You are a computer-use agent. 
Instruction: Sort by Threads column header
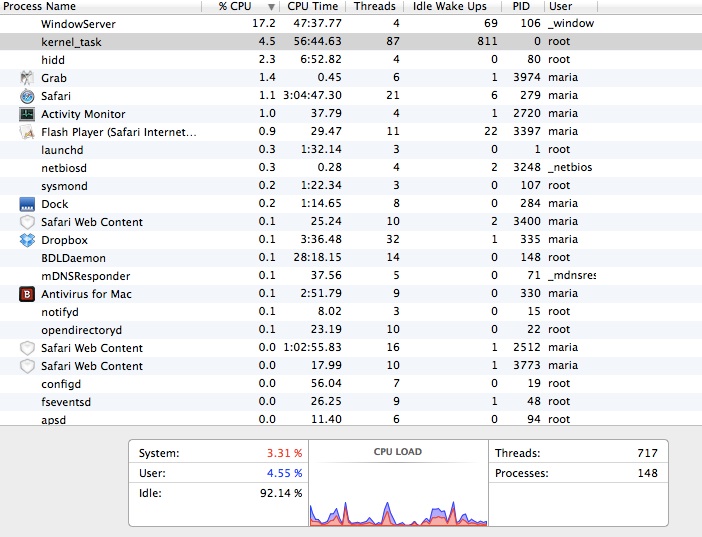[x=374, y=6]
